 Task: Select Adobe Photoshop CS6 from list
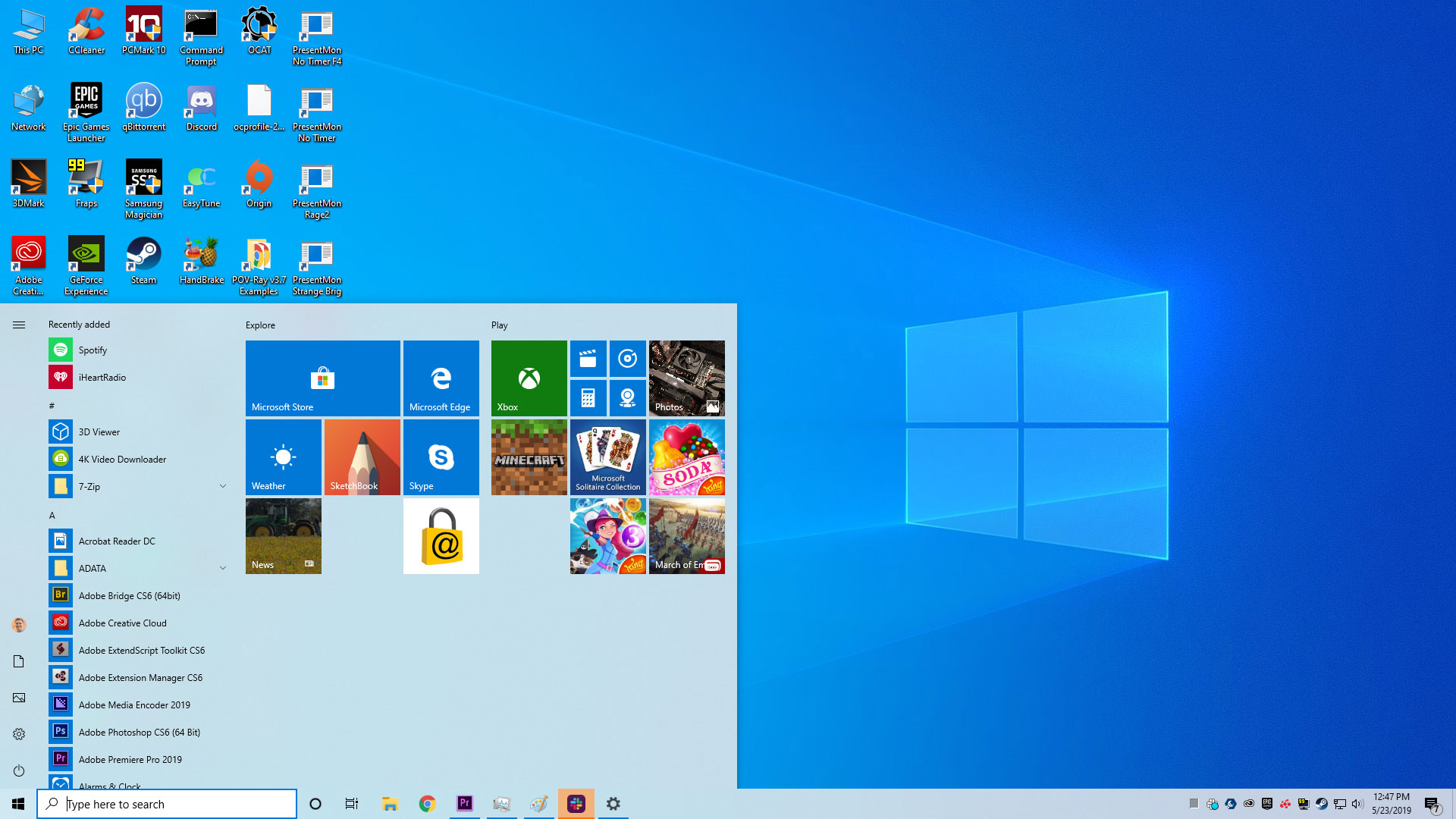(139, 731)
